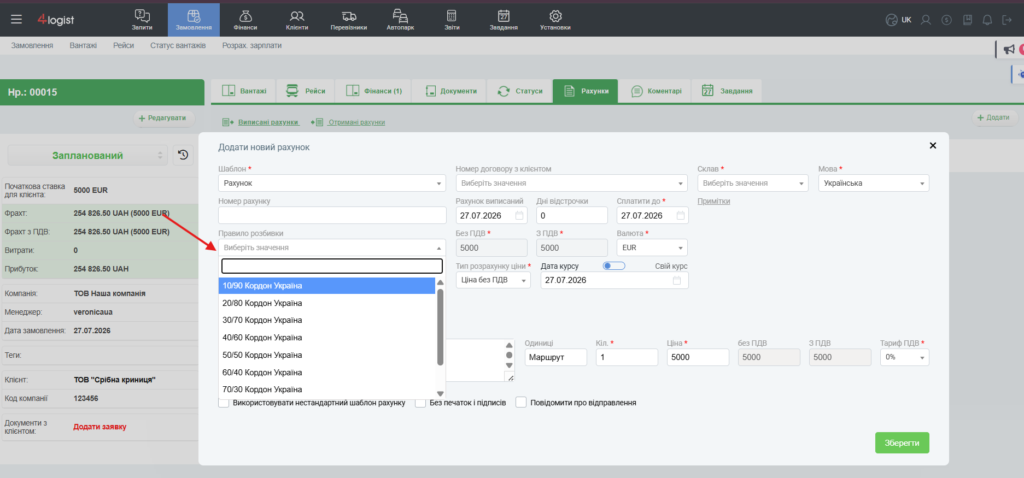The width and height of the screenshot is (1024, 478).
Task: Open the Виписані рахунки link
Action: (268, 122)
